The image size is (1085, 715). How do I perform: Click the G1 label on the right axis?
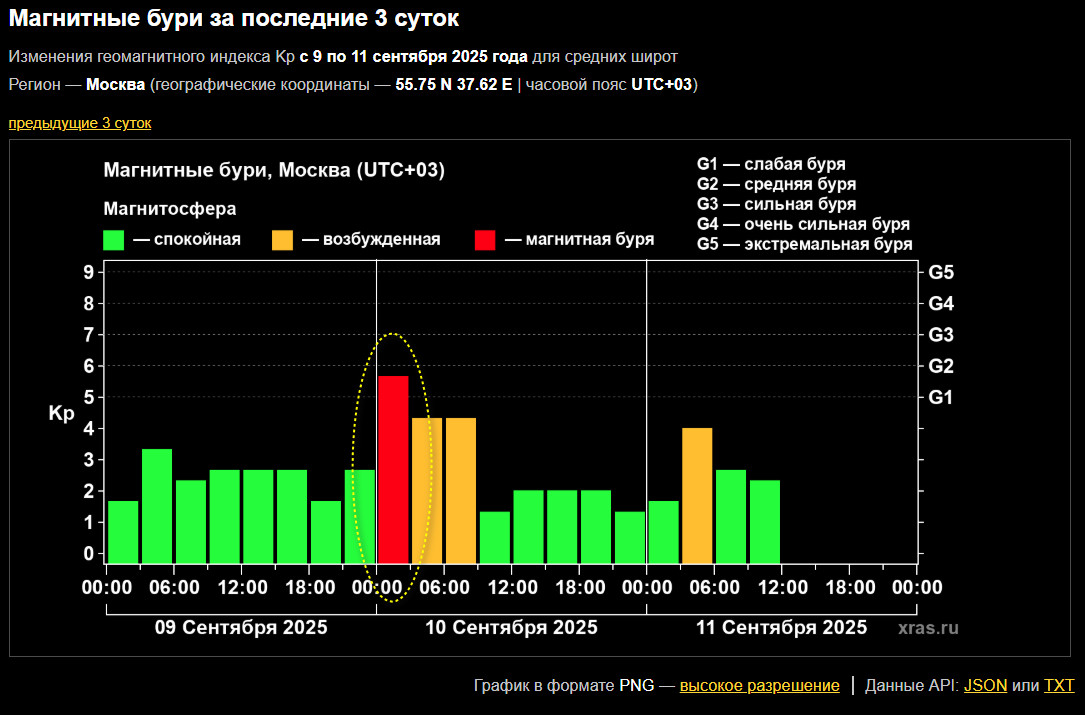tap(941, 397)
